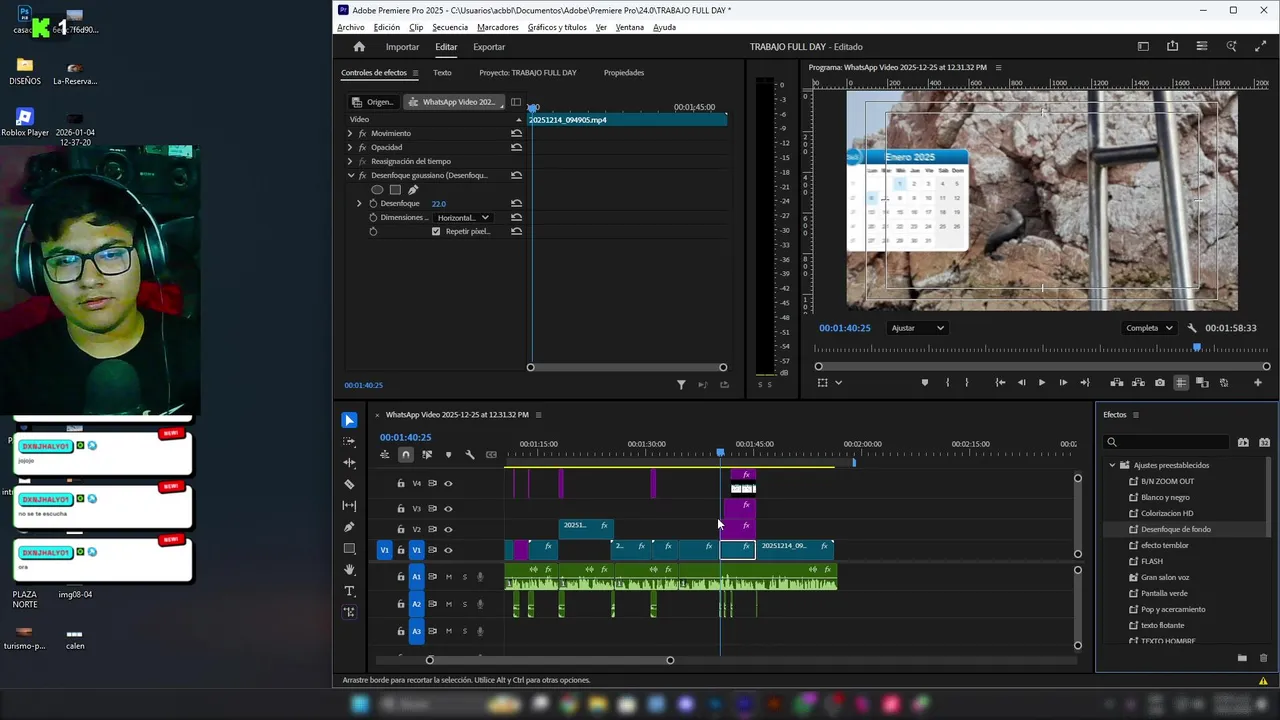The height and width of the screenshot is (720, 1280).
Task: Reset the Opacidad effect
Action: click(516, 147)
